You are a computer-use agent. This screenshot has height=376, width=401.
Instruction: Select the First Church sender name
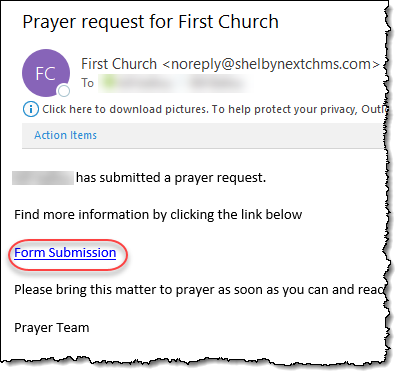coord(119,64)
